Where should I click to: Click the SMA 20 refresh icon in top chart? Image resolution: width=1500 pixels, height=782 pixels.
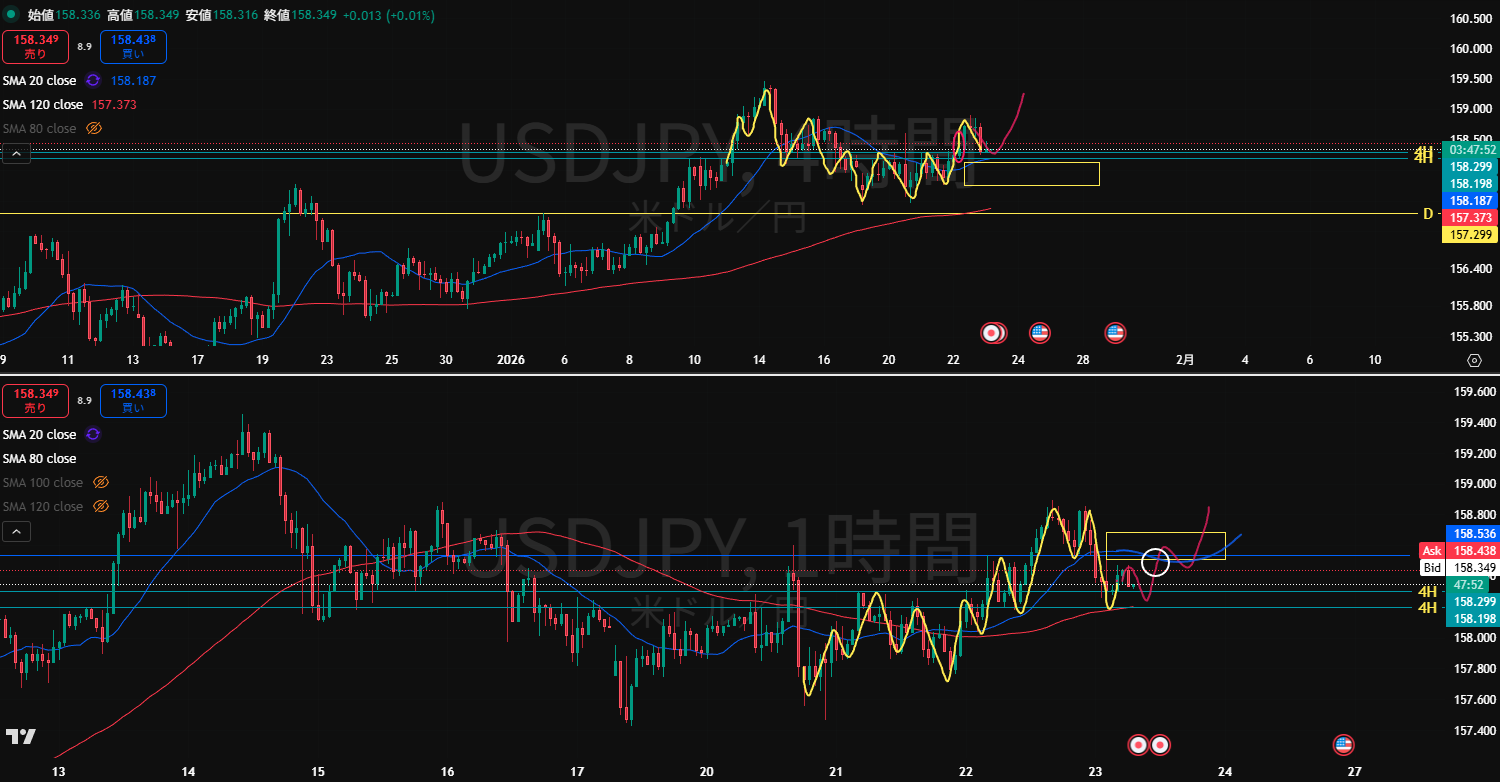pos(93,80)
